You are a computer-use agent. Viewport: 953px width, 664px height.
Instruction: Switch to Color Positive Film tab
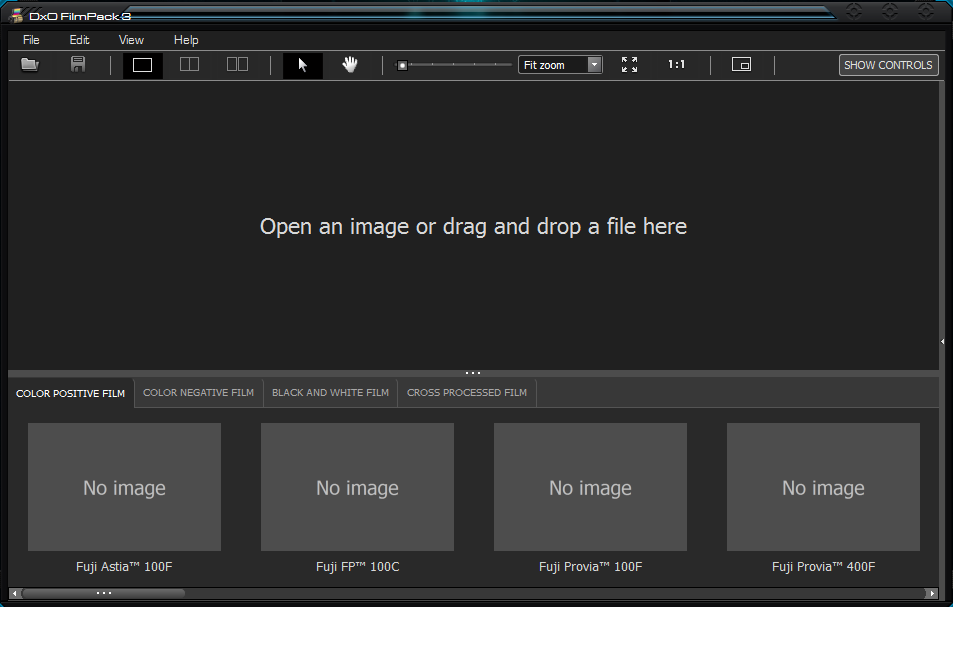[x=71, y=393]
